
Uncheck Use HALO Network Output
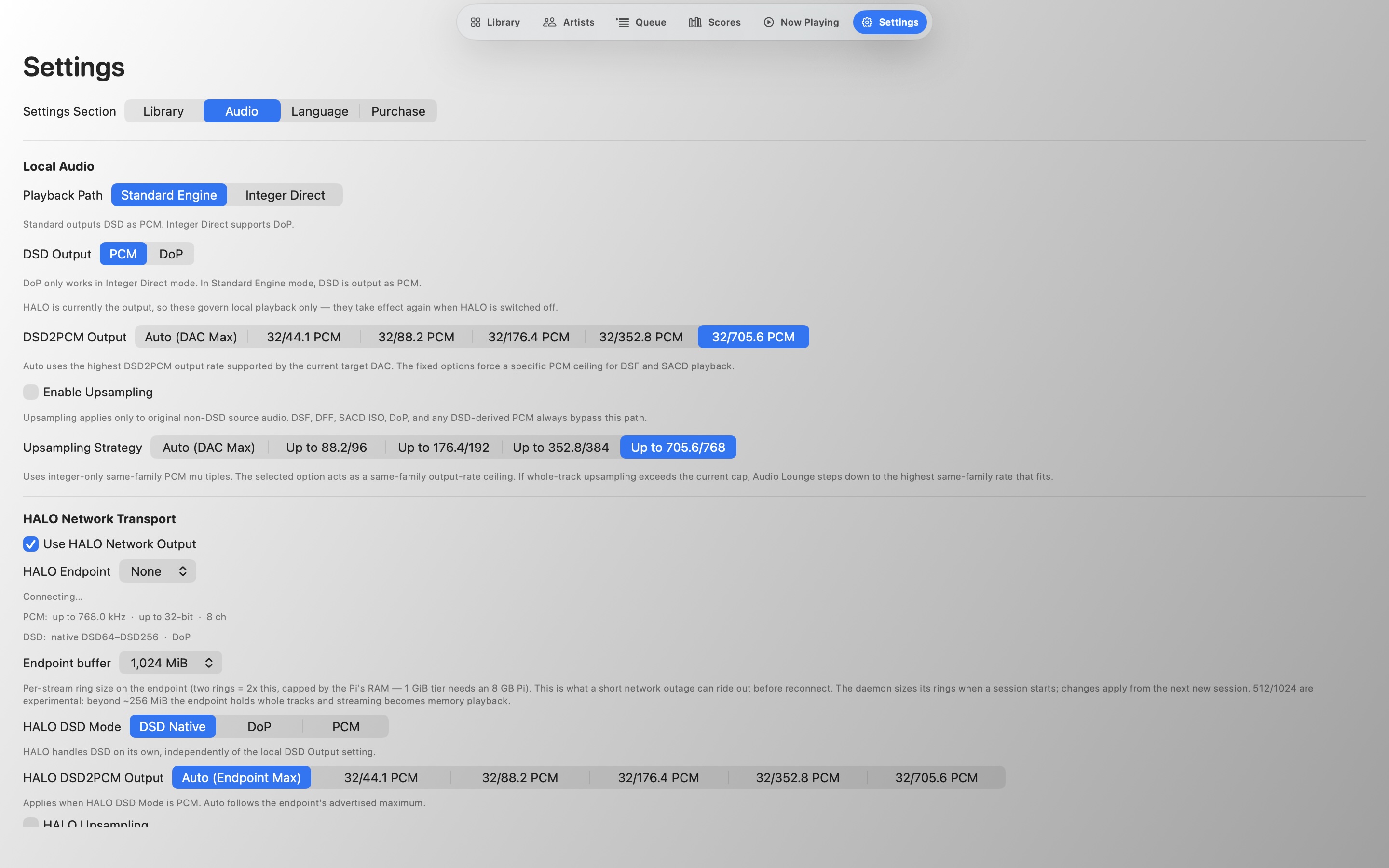click(31, 543)
